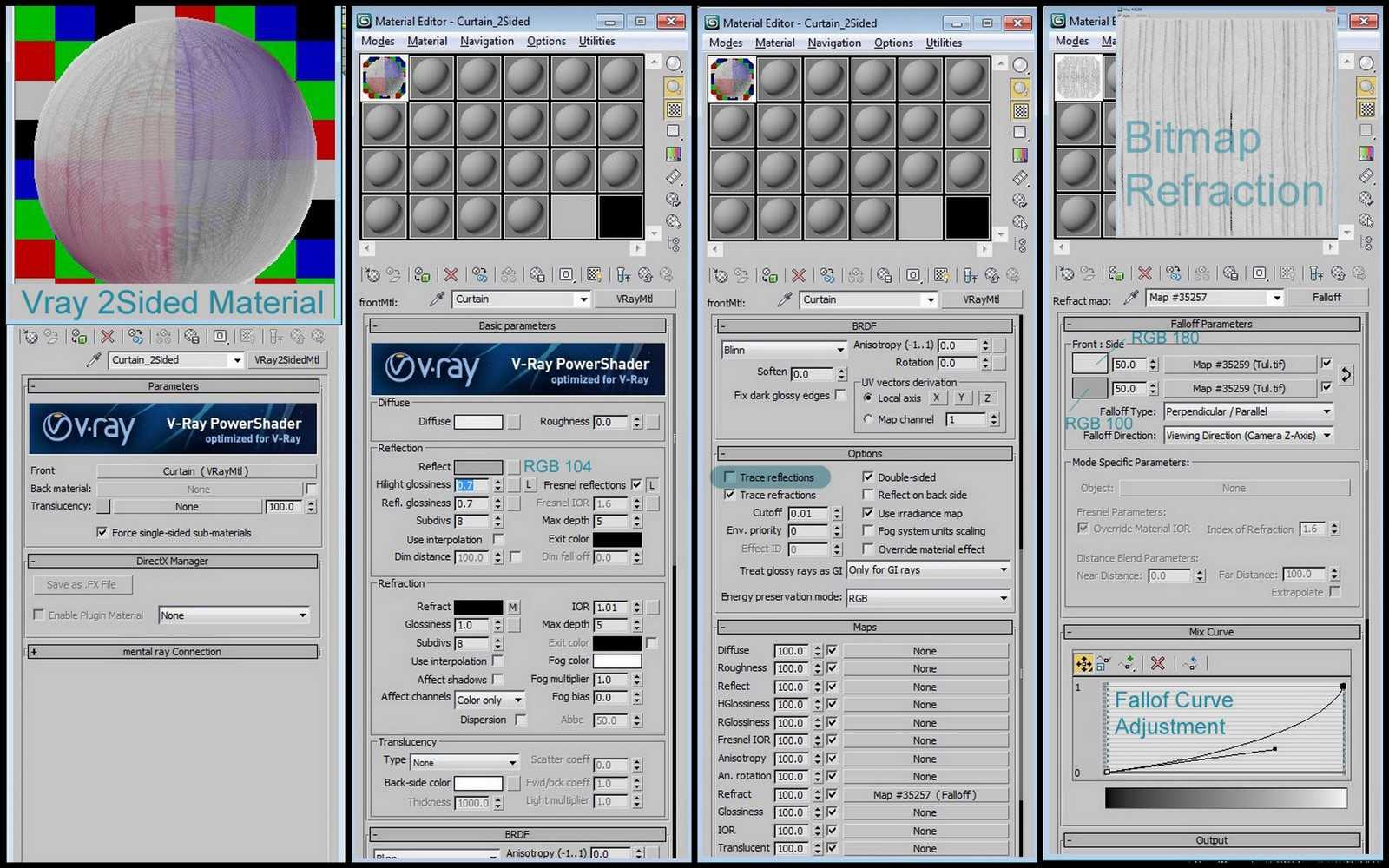The width and height of the screenshot is (1389, 868).
Task: Click the Back-side color swatch
Action: (x=478, y=783)
